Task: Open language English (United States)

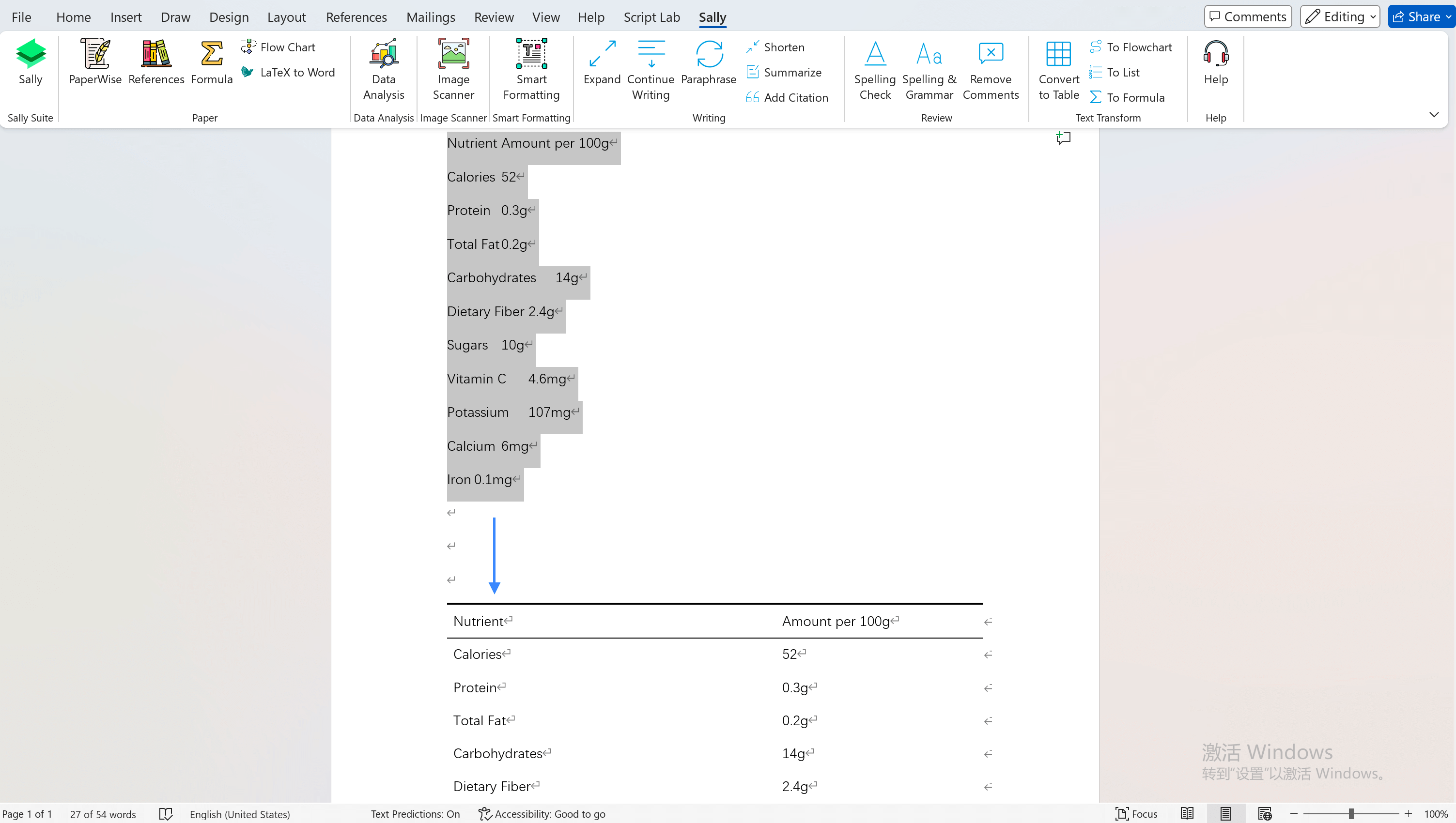Action: tap(240, 814)
